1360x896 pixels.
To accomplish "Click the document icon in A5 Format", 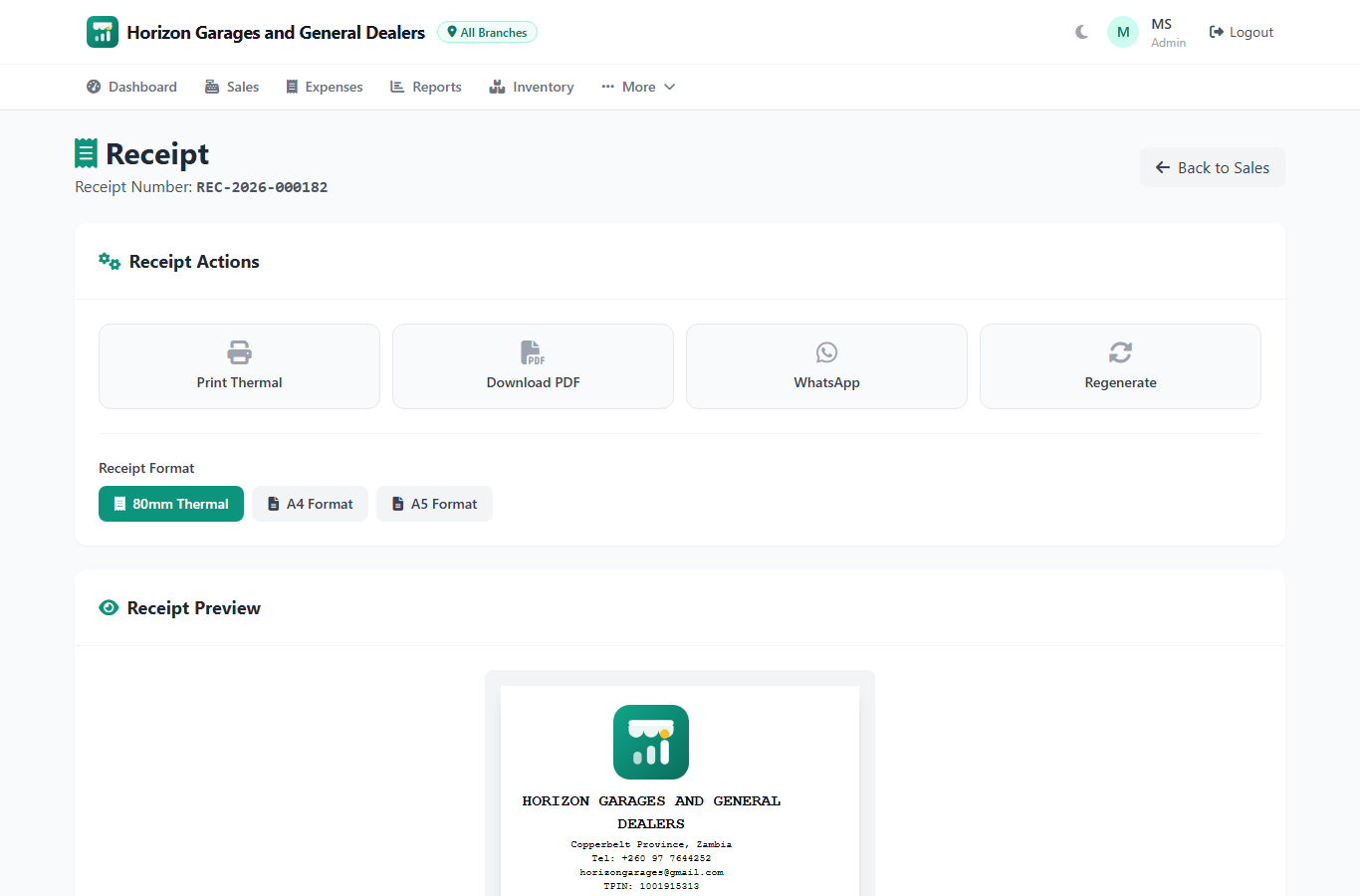I will [398, 504].
